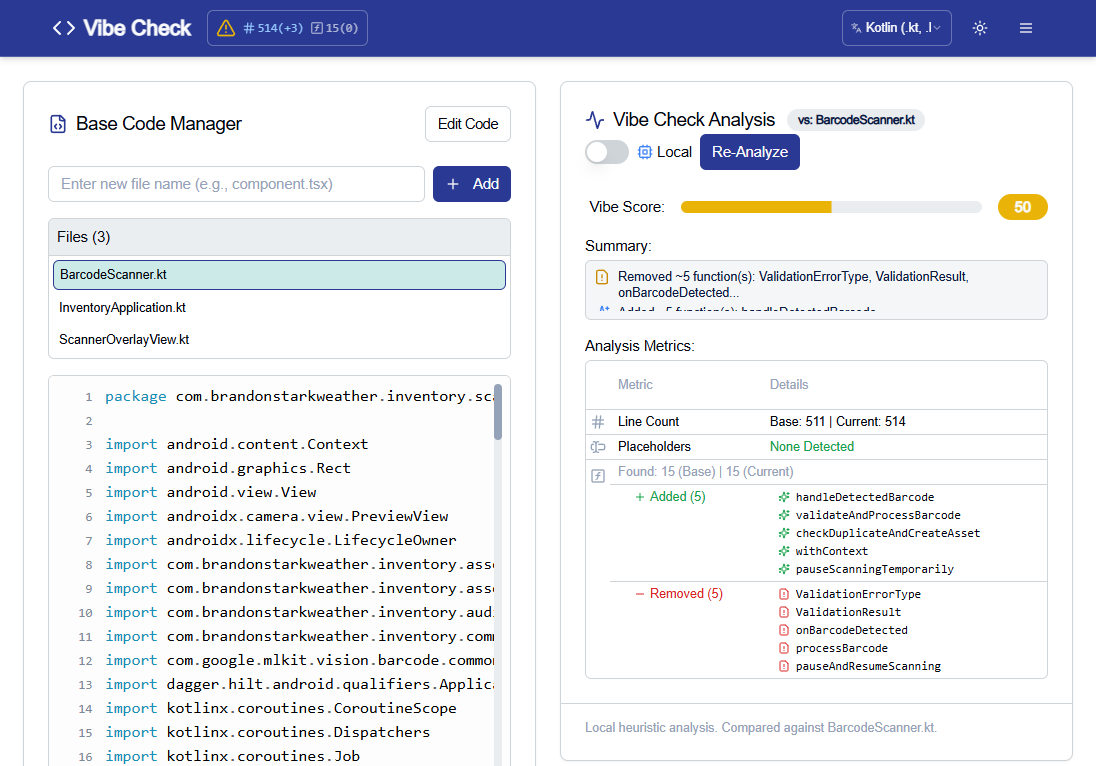Click the Vibe Check title link

(137, 28)
